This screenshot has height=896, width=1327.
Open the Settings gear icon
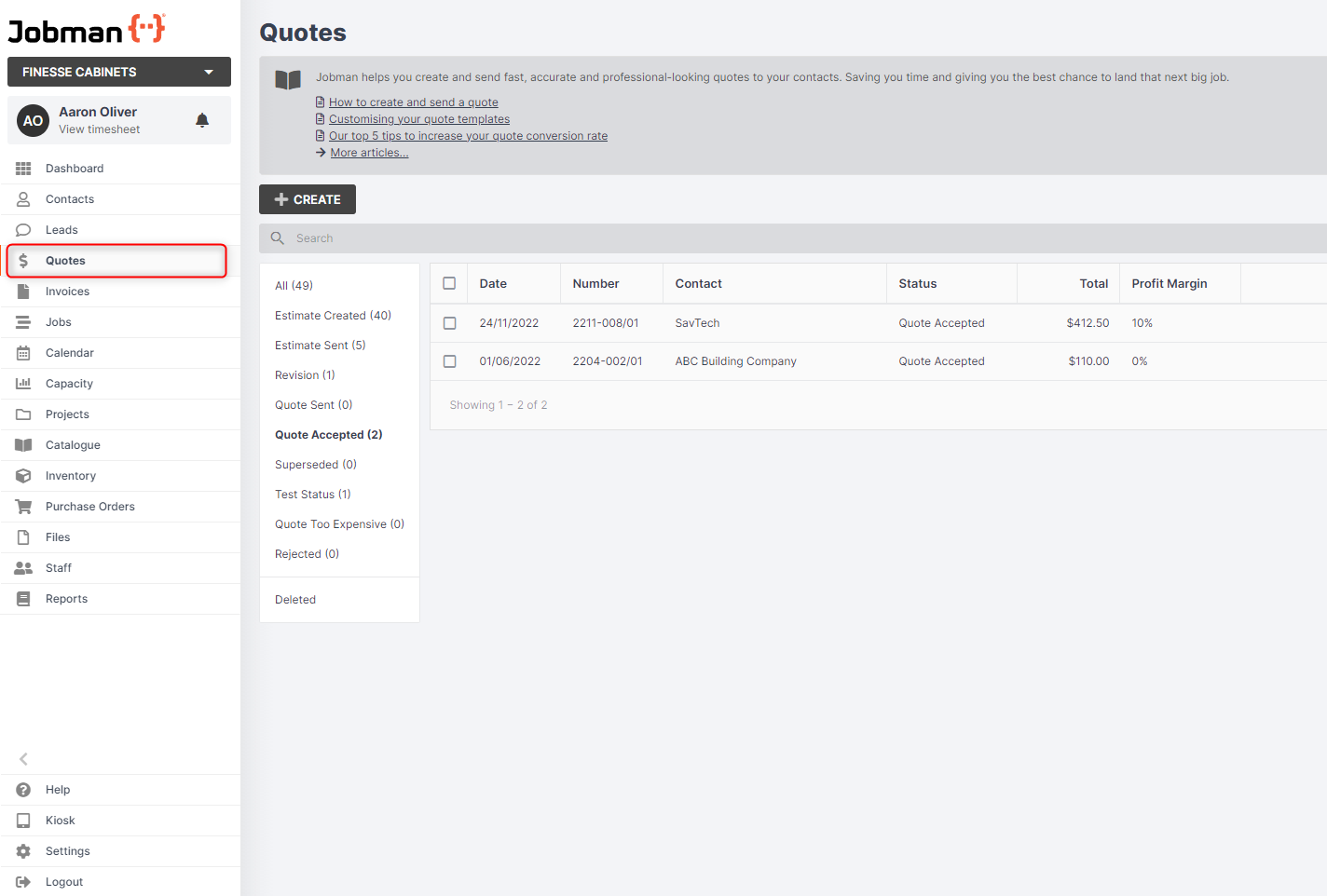click(x=22, y=850)
